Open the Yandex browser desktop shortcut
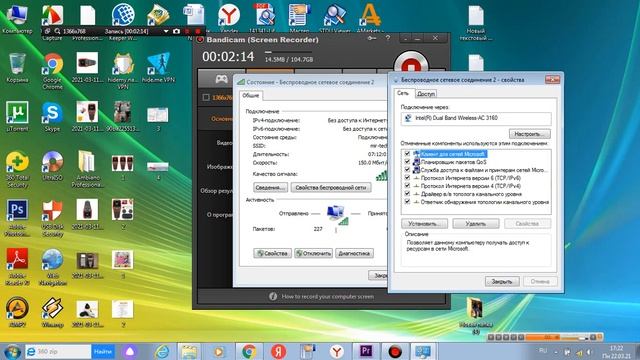The width and height of the screenshot is (640, 360). pyautogui.click(x=229, y=18)
